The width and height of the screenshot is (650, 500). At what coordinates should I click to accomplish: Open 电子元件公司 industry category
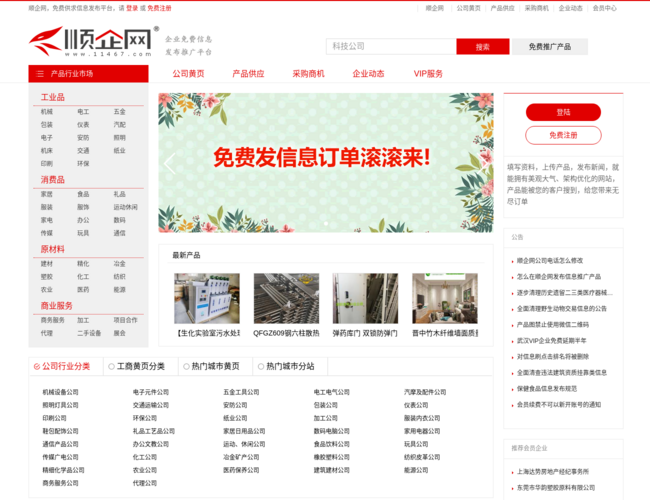coord(151,392)
